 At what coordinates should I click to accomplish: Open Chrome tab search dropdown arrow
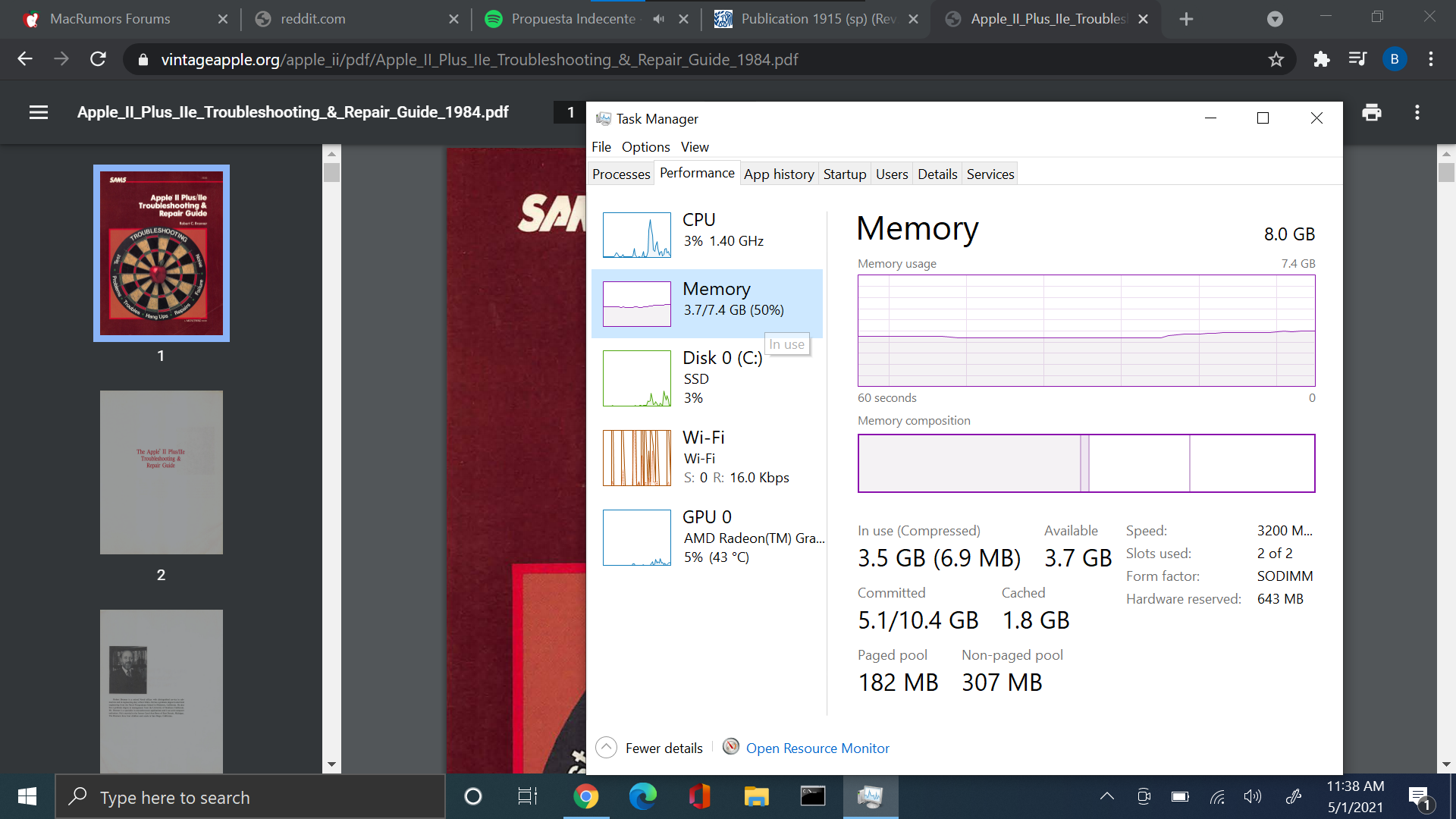1275,19
